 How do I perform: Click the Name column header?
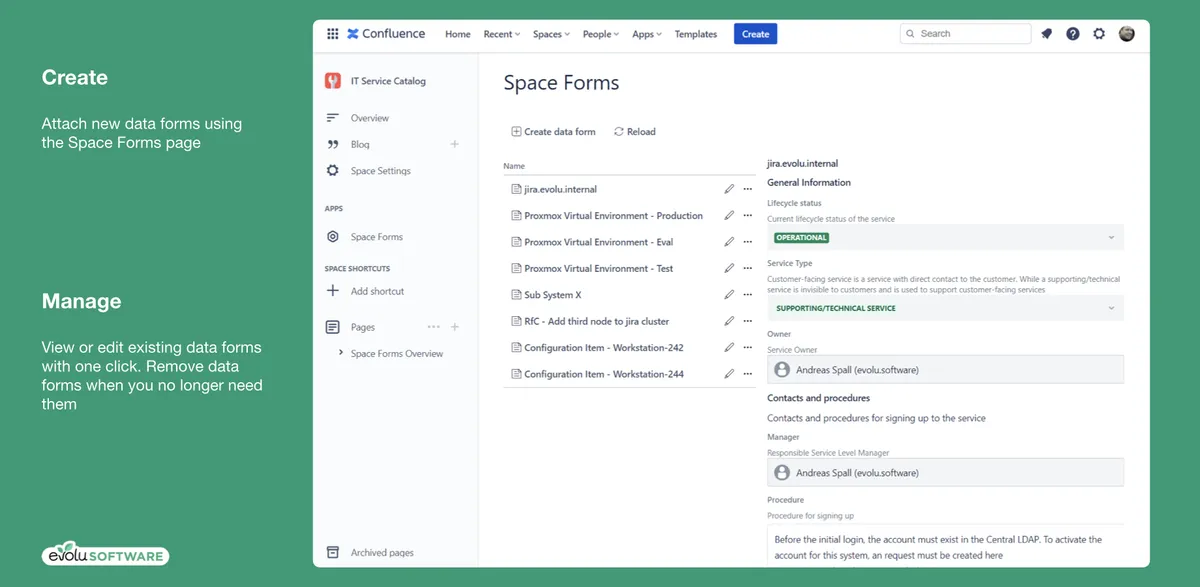click(x=514, y=166)
